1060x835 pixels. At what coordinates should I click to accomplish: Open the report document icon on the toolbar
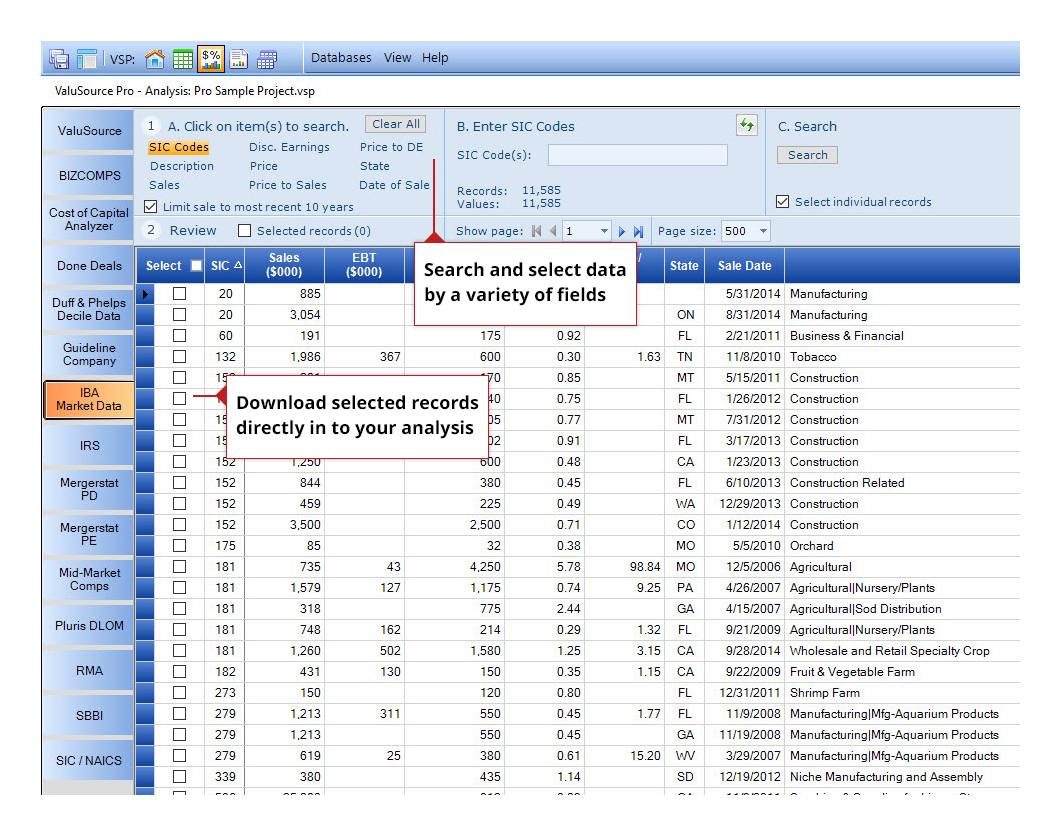[x=238, y=58]
